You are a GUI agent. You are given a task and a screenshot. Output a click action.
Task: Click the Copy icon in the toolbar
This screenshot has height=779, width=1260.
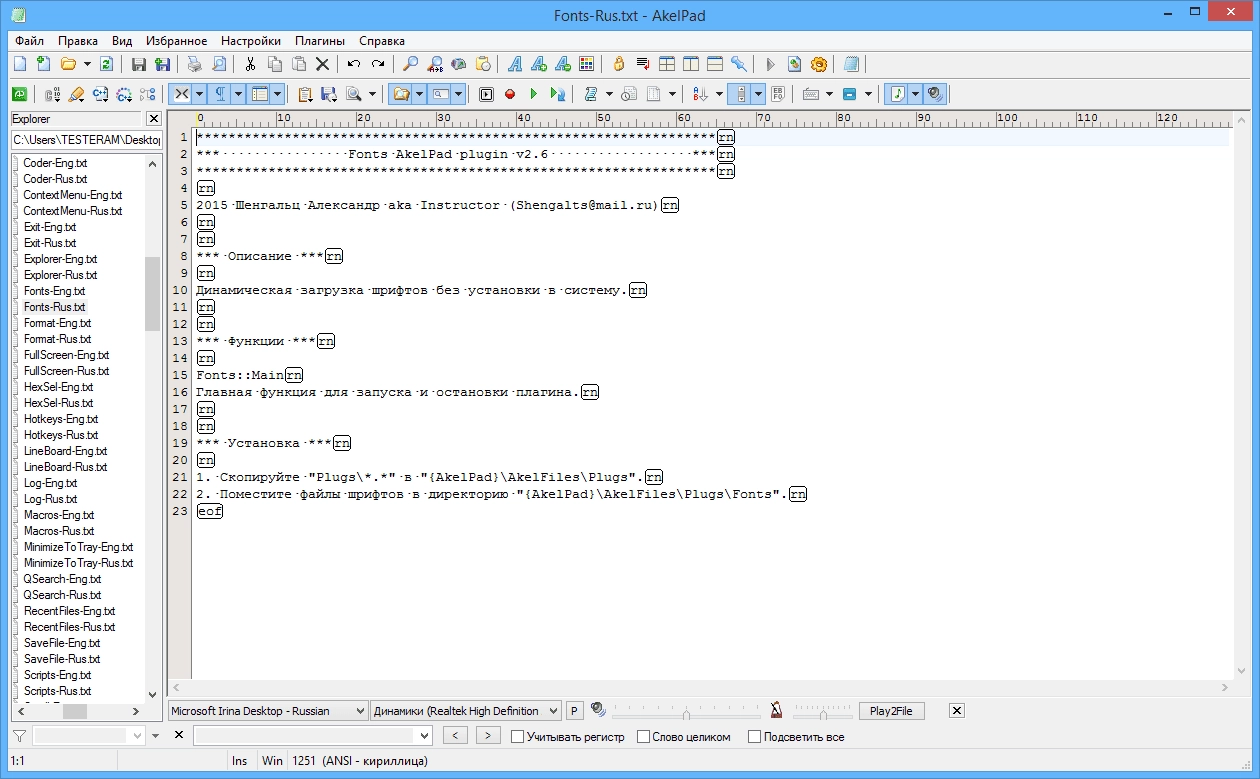274,64
